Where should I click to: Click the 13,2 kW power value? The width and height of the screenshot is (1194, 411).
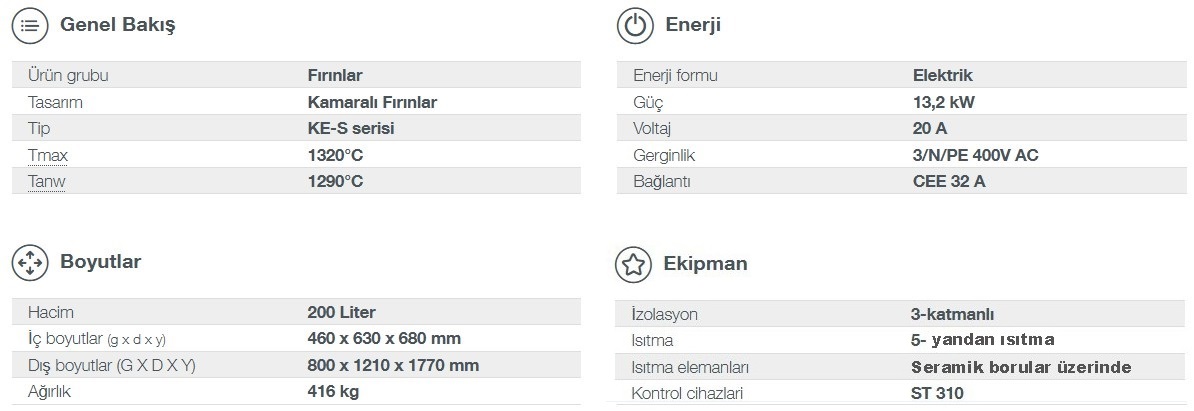[943, 102]
